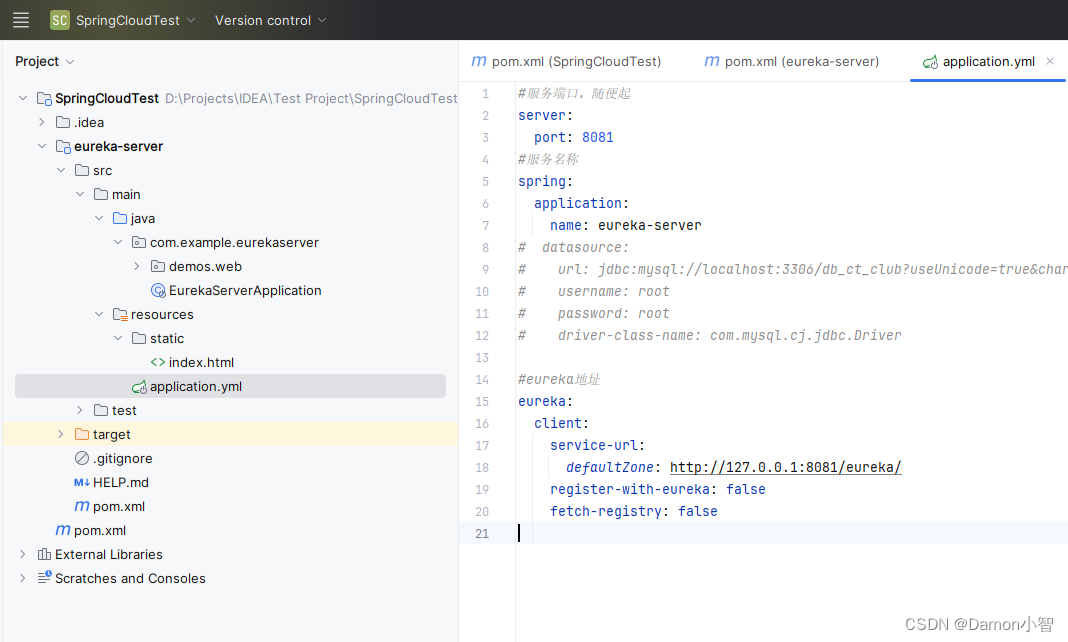The width and height of the screenshot is (1068, 642).
Task: Collapse the src folder
Action: coord(61,170)
